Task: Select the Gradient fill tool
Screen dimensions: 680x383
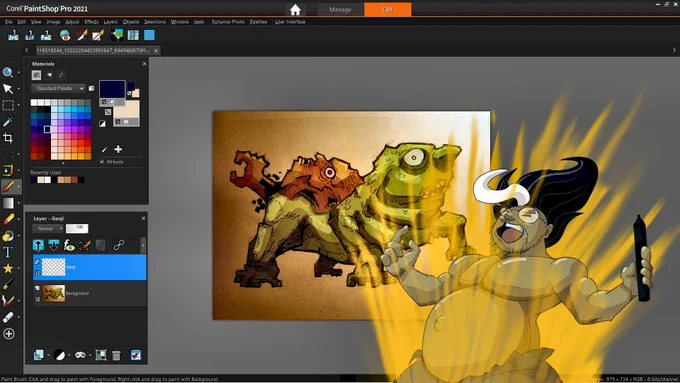Action: coord(8,203)
